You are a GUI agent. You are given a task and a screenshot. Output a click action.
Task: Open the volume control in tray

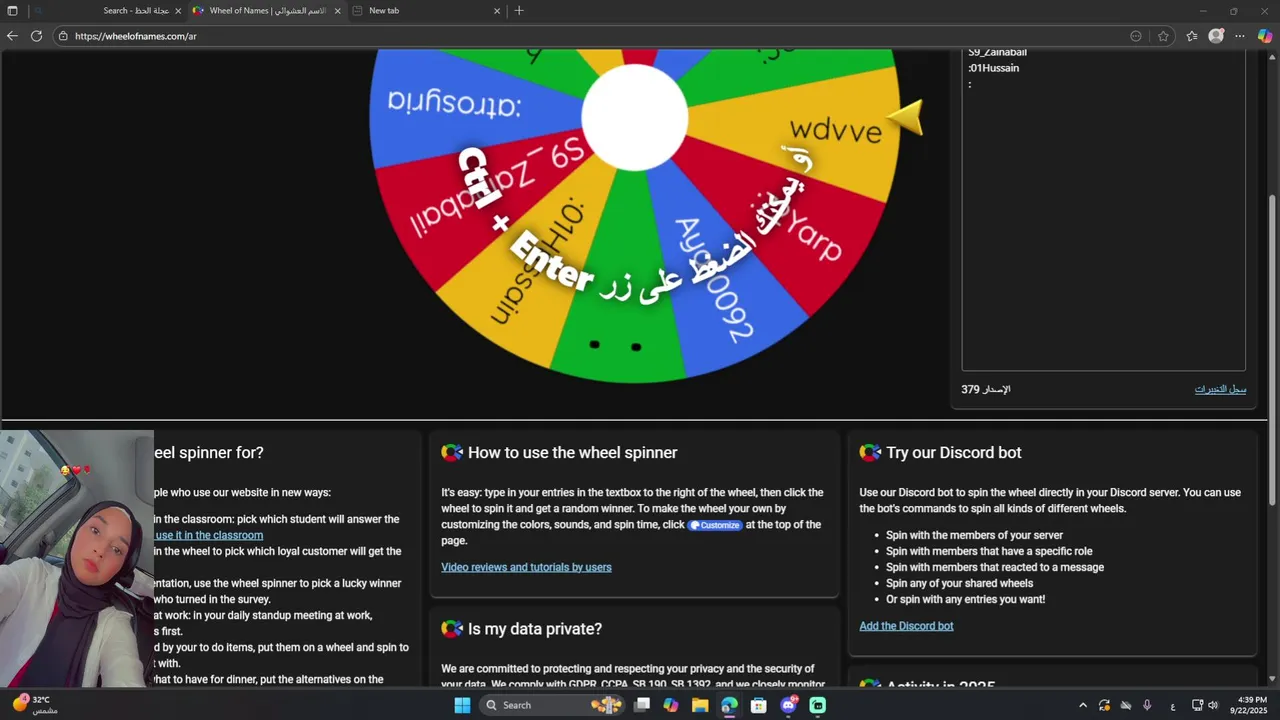click(1213, 705)
